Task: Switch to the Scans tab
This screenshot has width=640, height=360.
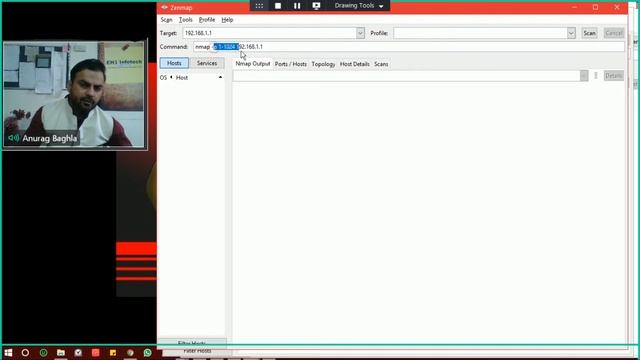Action: [381, 64]
